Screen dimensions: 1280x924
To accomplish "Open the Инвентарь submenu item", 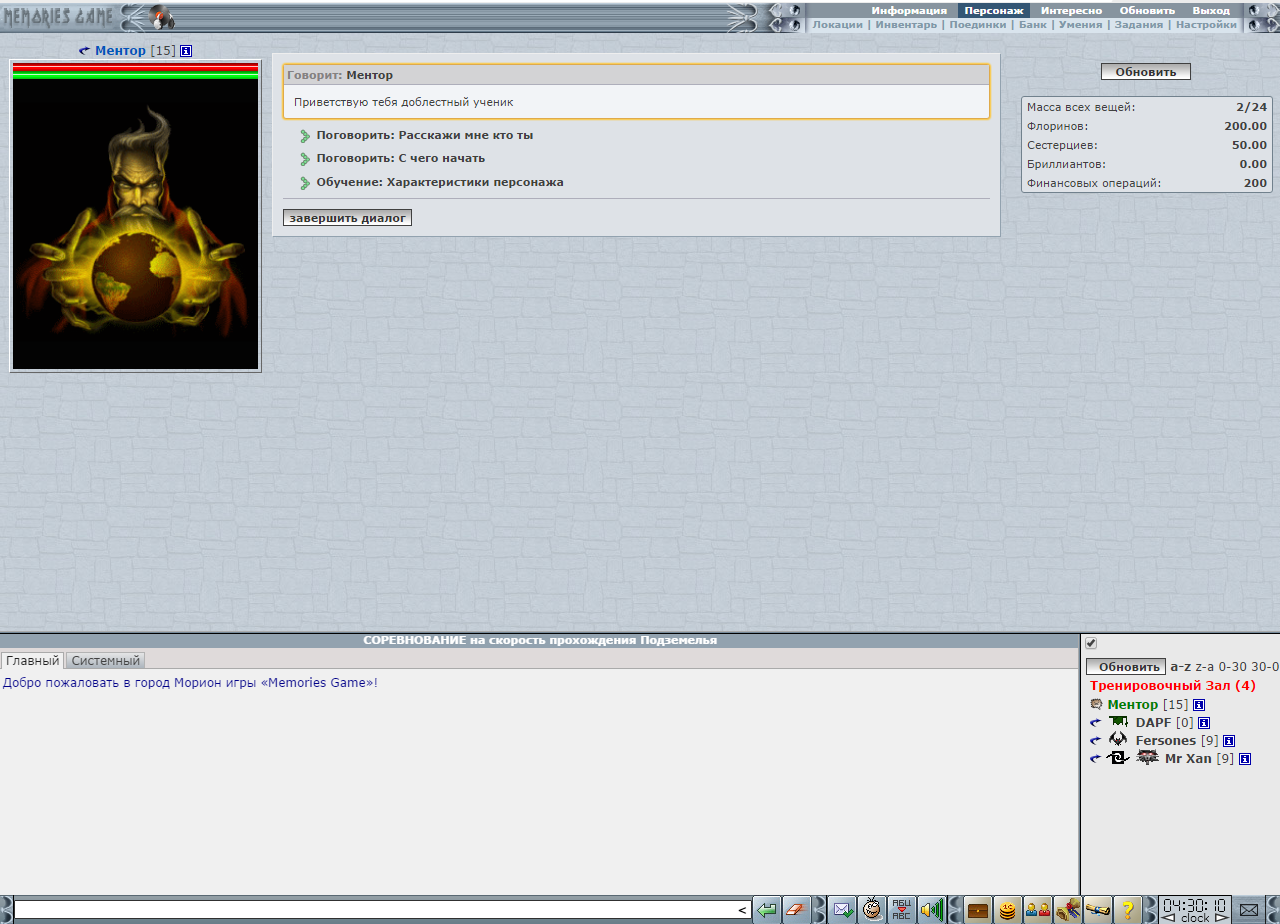I will [906, 25].
